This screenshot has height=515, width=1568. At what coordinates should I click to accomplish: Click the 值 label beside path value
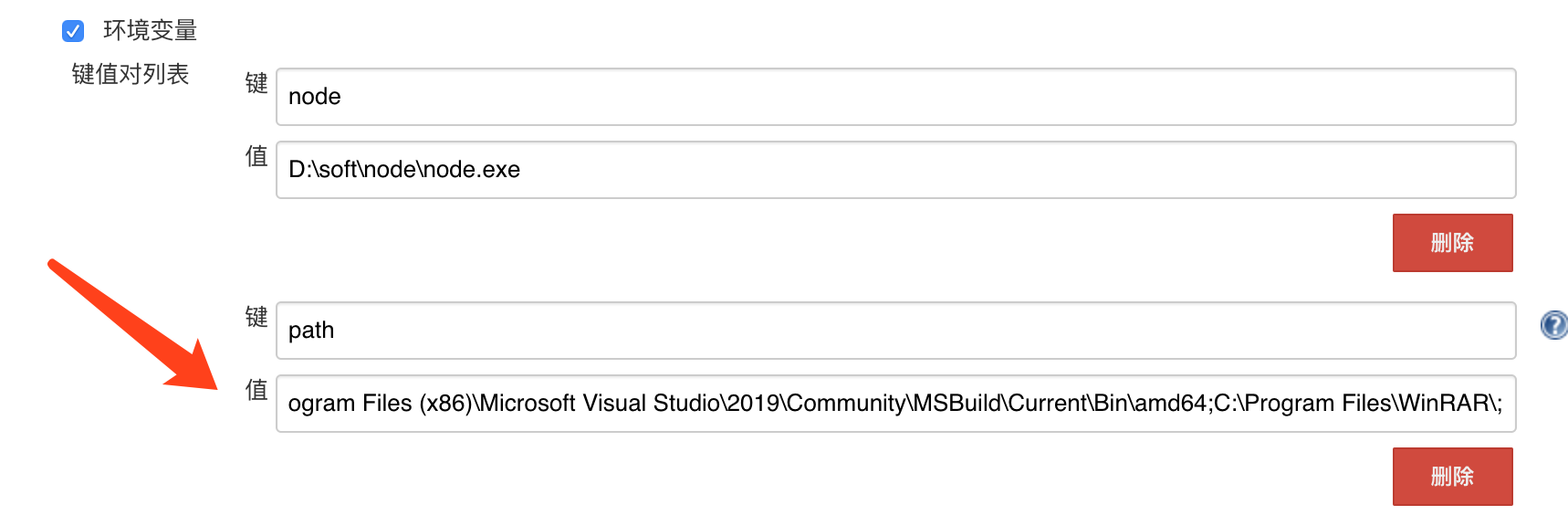[256, 390]
